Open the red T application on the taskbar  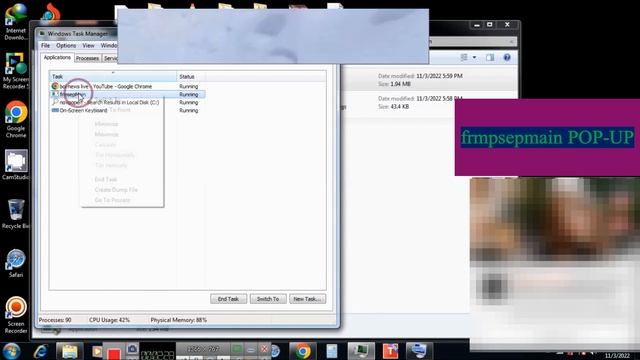(x=390, y=351)
